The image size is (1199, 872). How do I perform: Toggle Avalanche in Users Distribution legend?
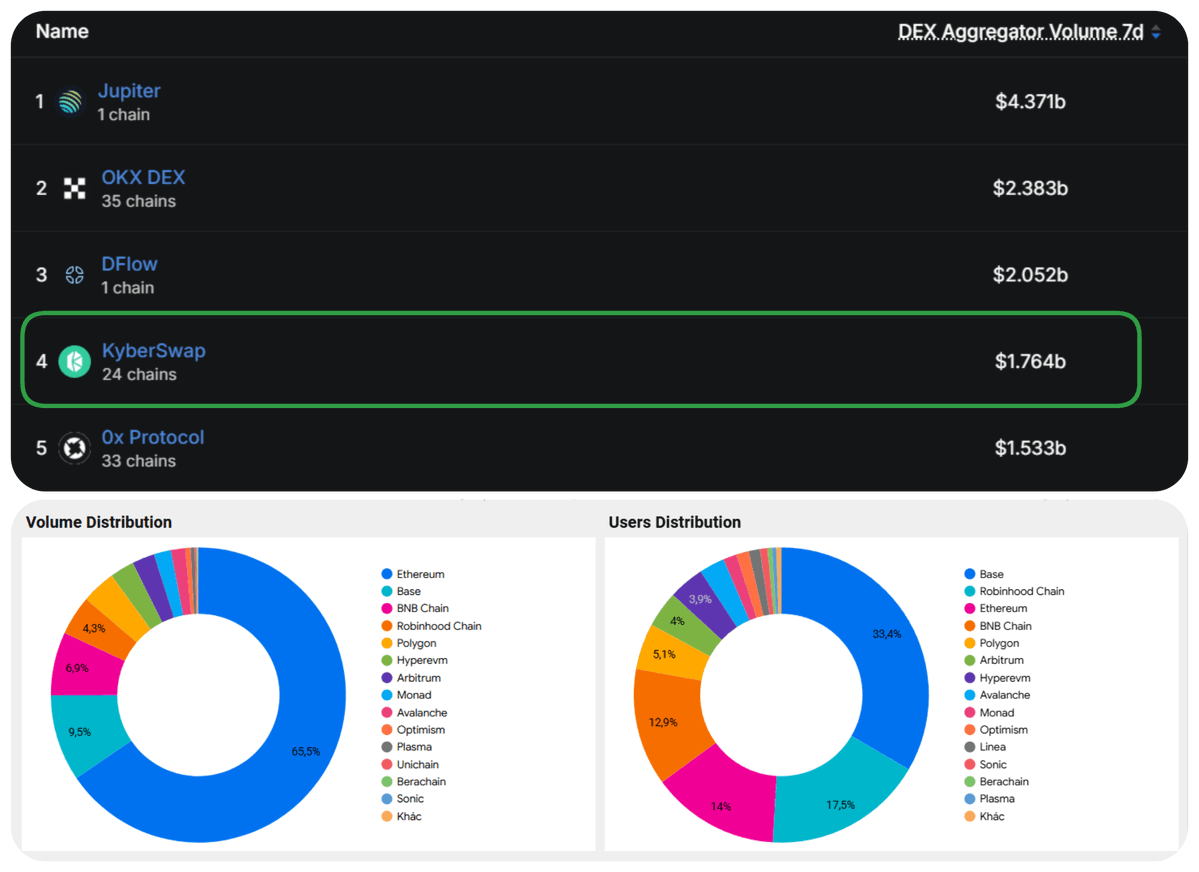point(997,695)
